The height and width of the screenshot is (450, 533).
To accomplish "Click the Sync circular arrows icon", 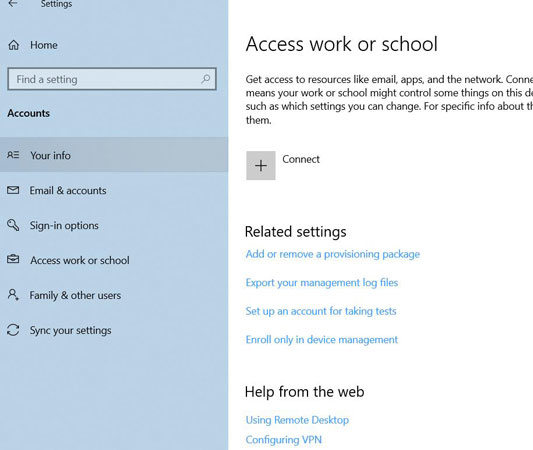I will point(13,330).
